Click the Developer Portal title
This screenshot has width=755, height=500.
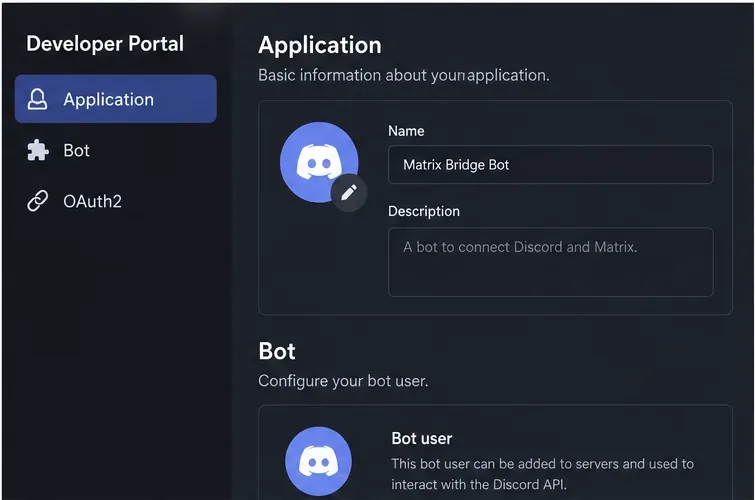click(105, 43)
